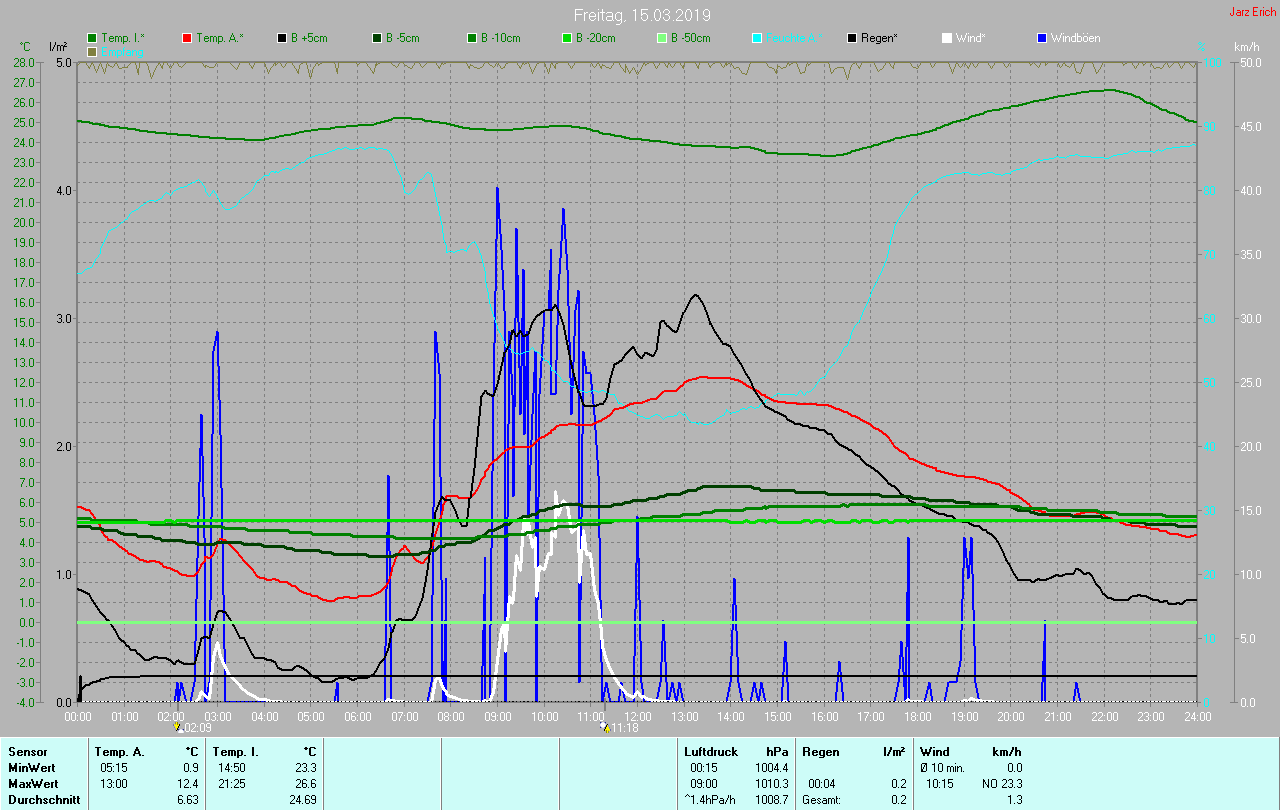1280x810 pixels.
Task: Click the blue Windböen legend square
Action: pos(1042,38)
